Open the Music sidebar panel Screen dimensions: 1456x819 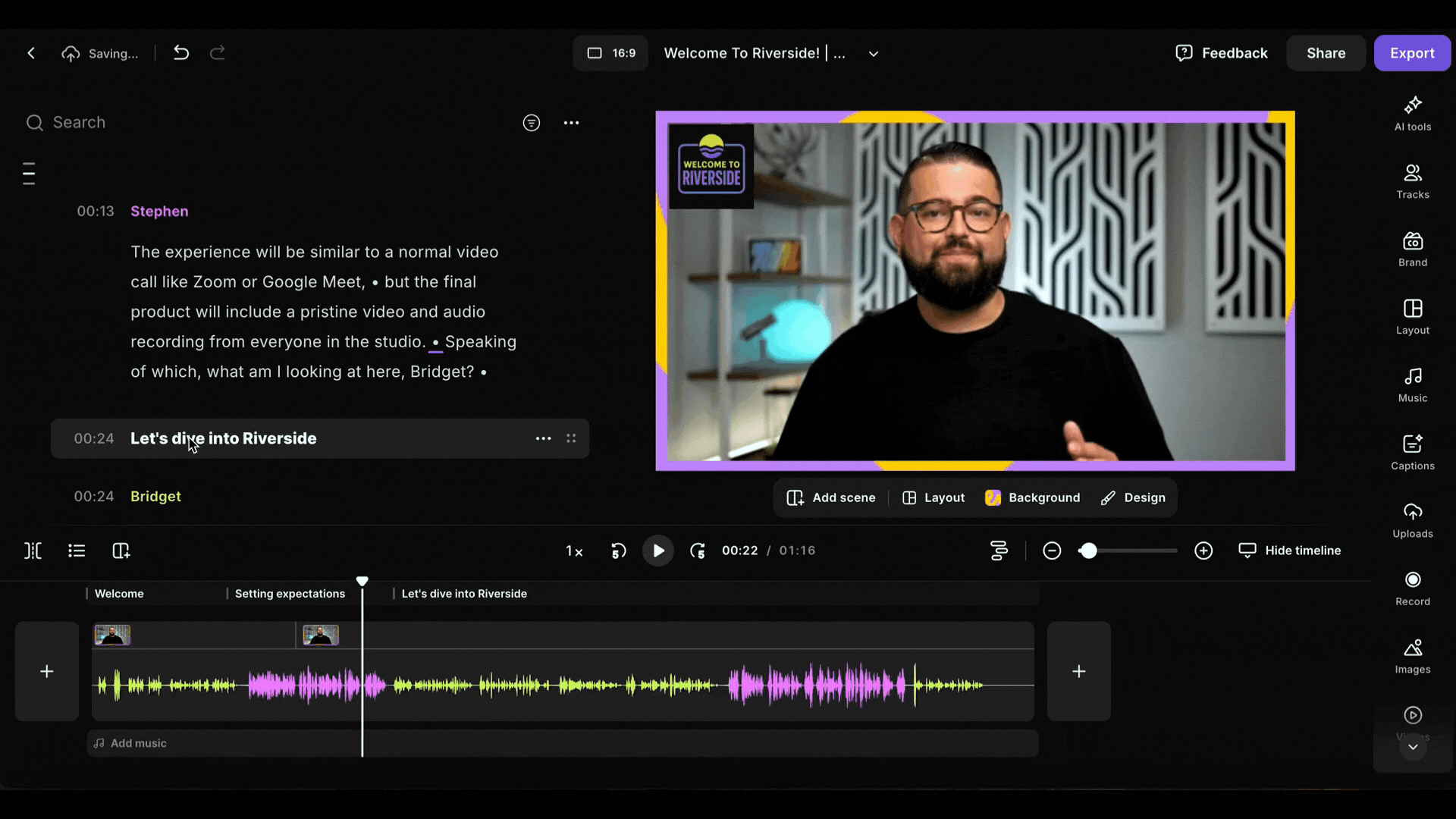[1412, 385]
